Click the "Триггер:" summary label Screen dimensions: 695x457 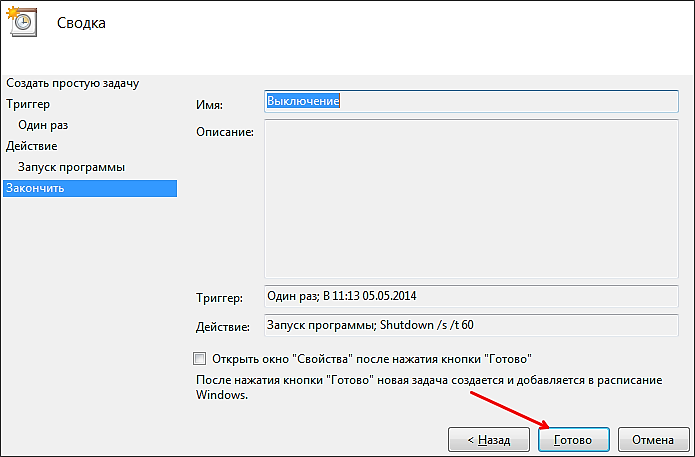point(220,299)
